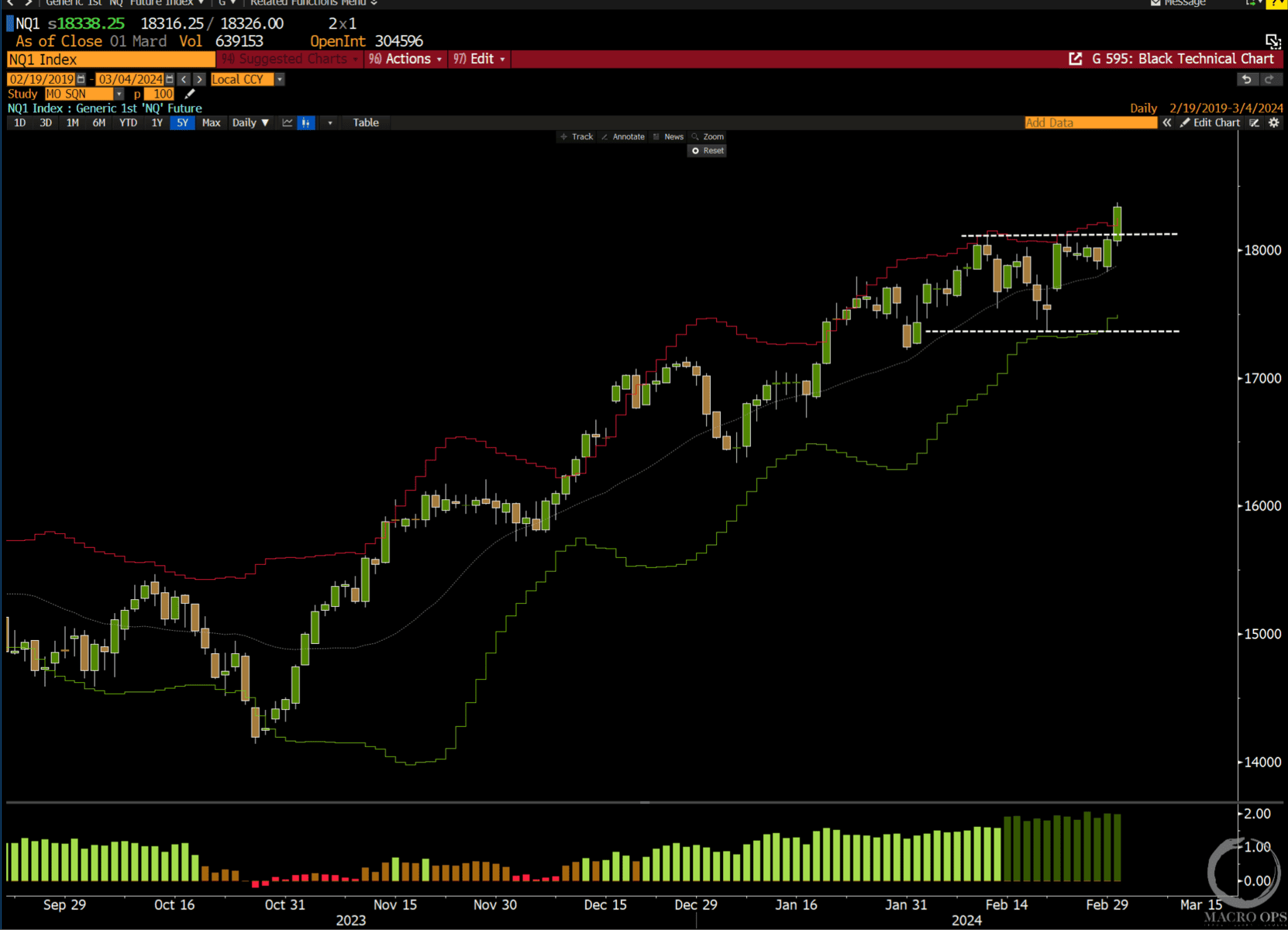Click the NQ1 Index security field

tap(111, 60)
